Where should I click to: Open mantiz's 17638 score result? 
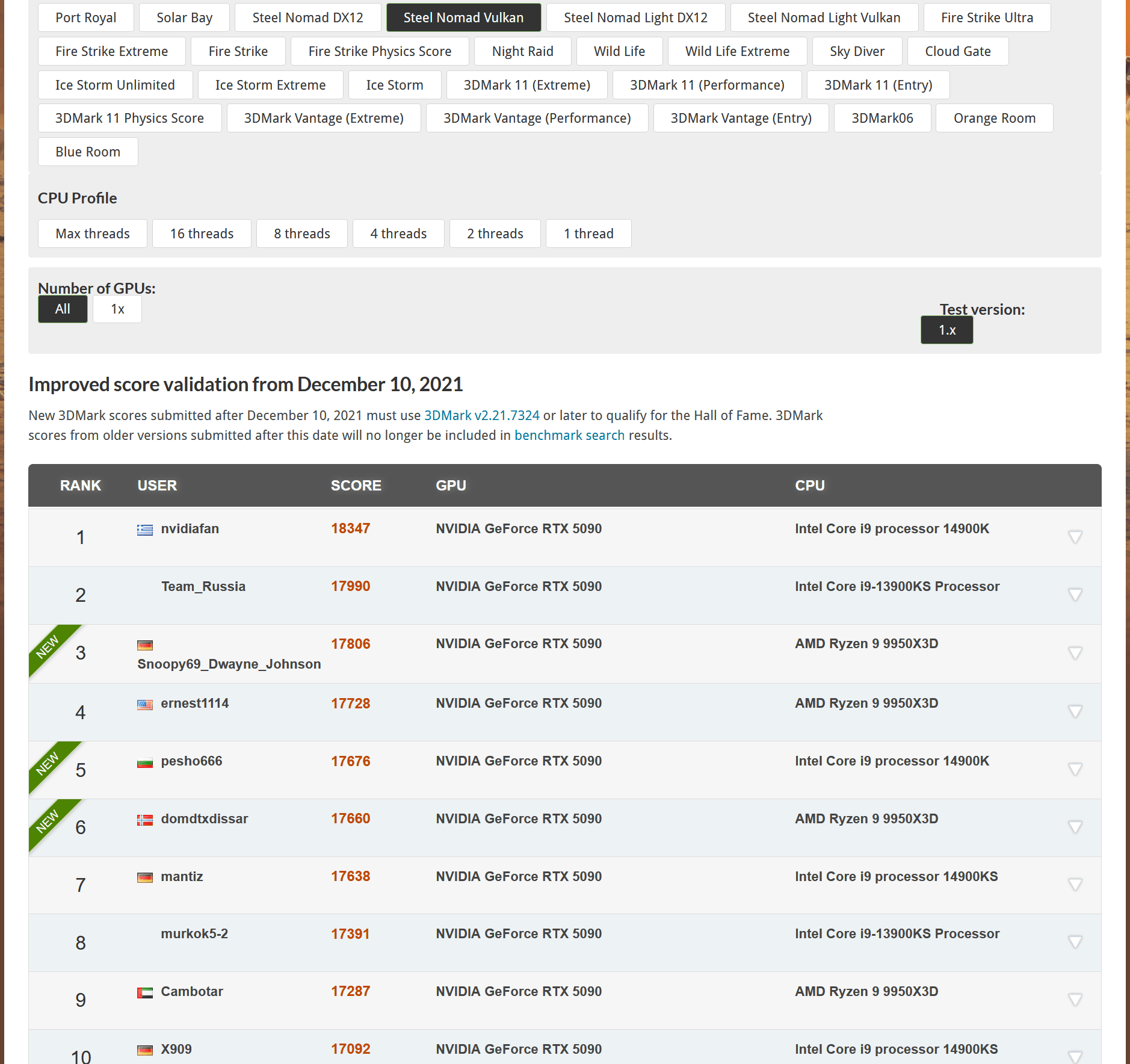pos(351,876)
